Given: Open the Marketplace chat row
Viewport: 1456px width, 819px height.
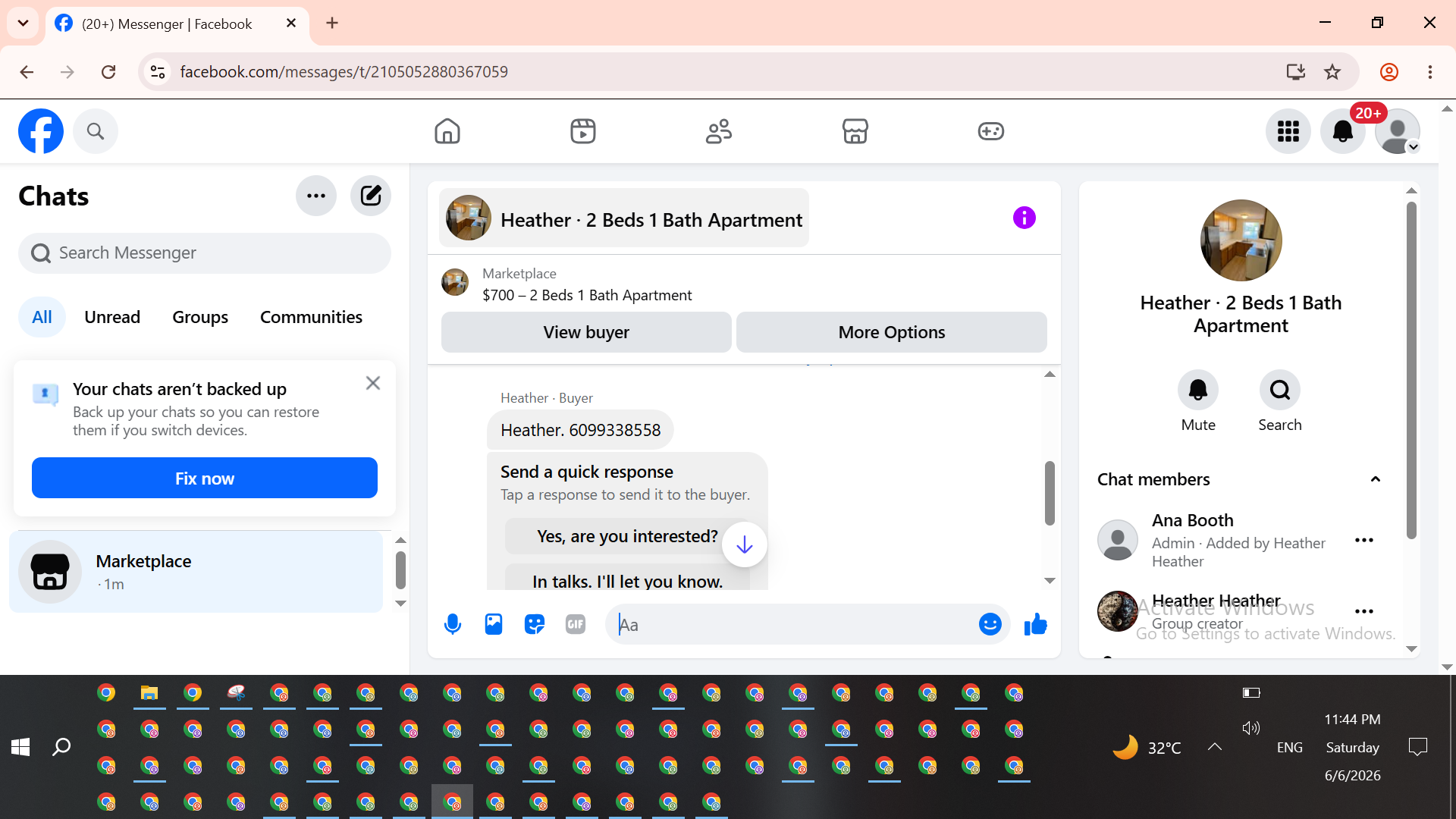Looking at the screenshot, I should click(196, 572).
